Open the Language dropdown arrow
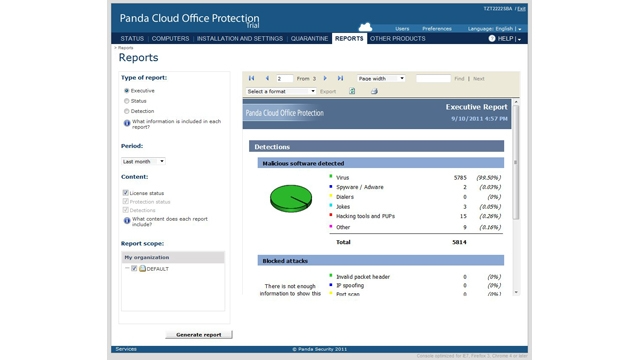The image size is (640, 360). coord(520,29)
